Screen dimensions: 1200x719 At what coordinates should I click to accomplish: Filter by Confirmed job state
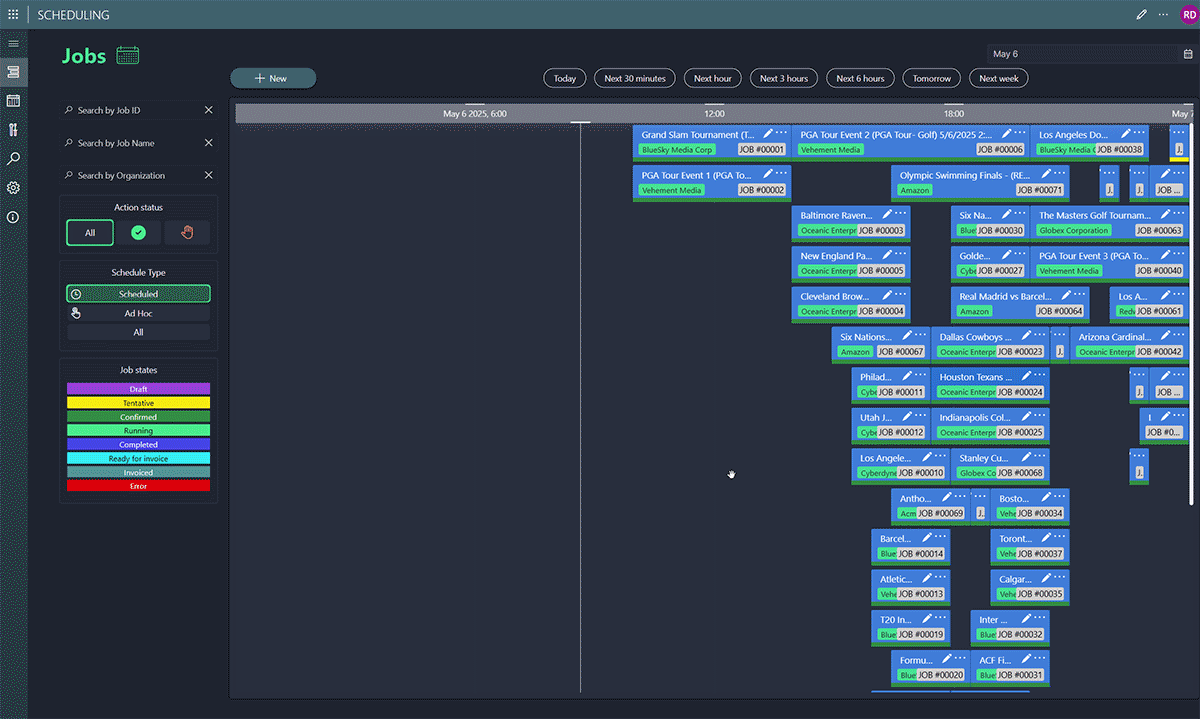[x=139, y=417]
